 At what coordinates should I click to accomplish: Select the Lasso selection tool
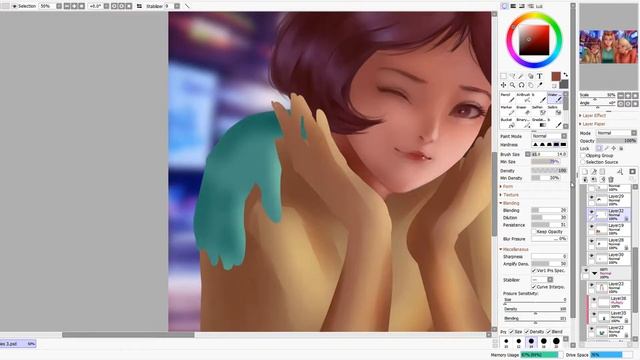(512, 76)
